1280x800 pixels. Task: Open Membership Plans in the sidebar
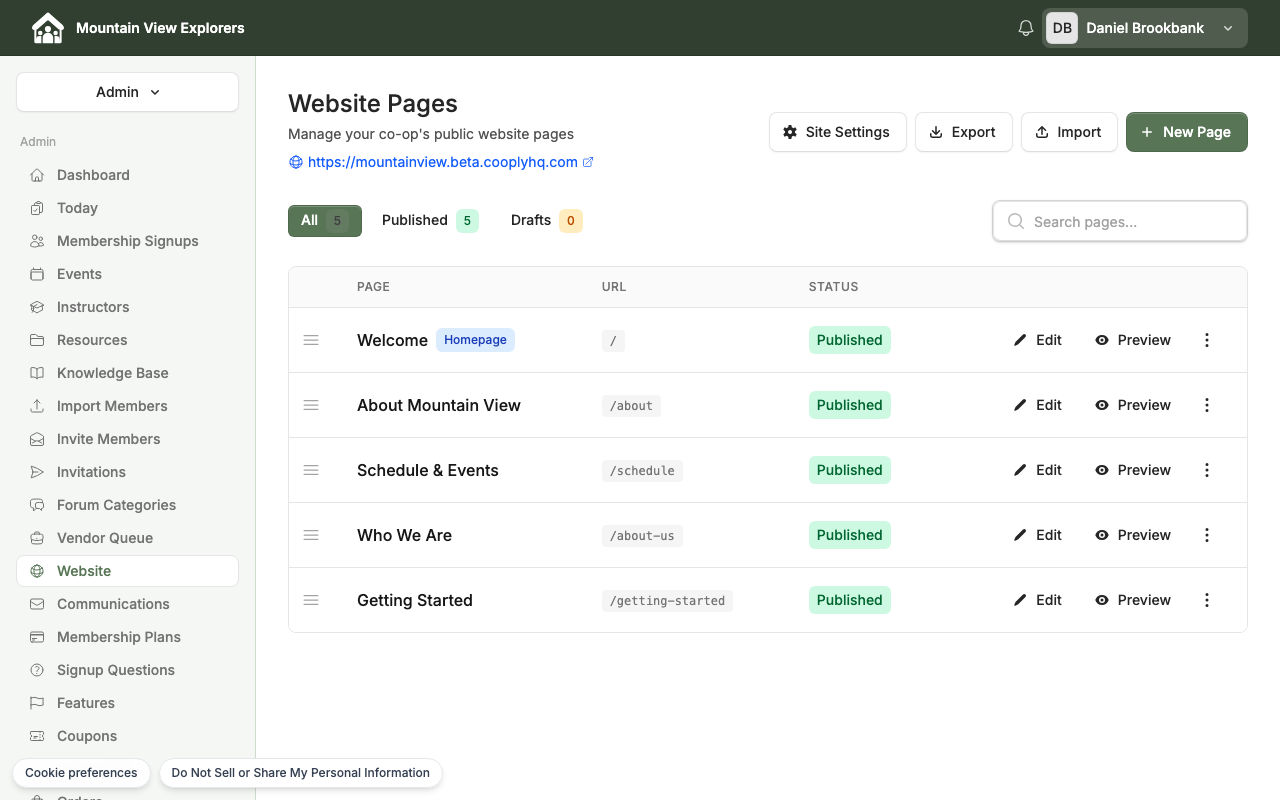127,637
